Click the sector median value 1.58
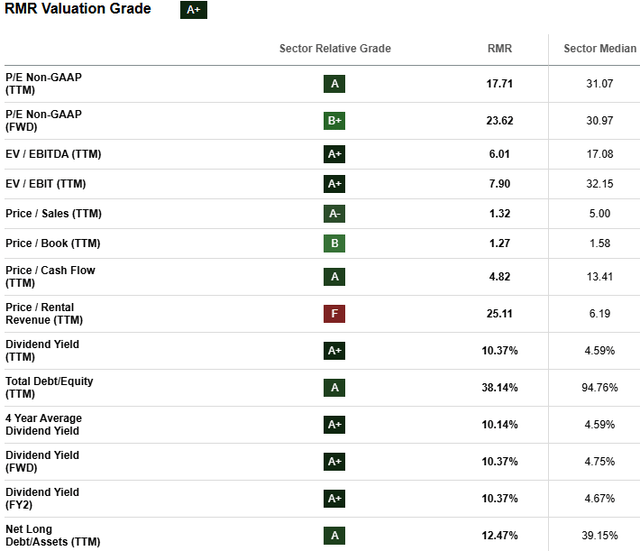Viewport: 640px width, 551px height. click(600, 243)
